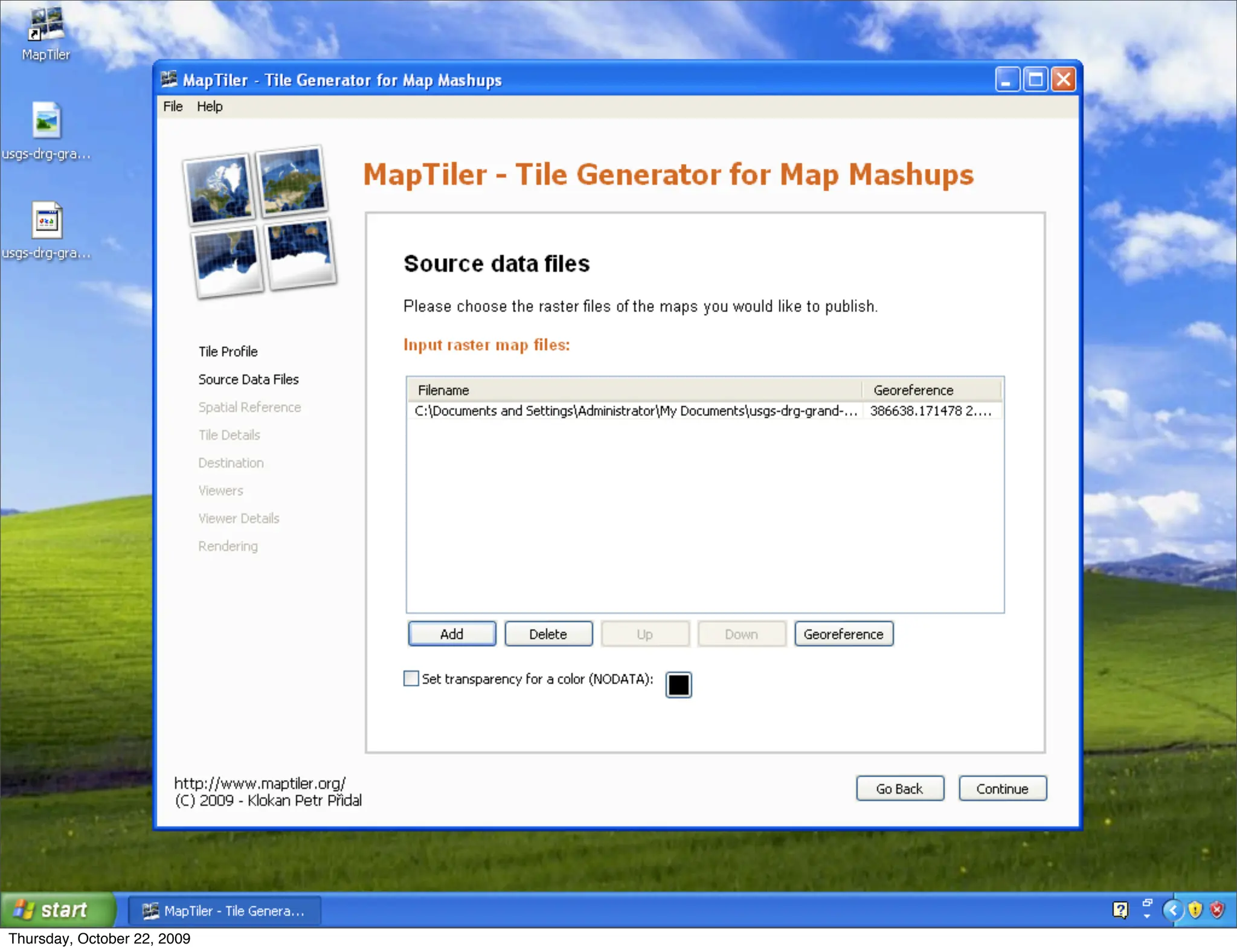This screenshot has height=952, width=1237.
Task: Expand hidden tray icons arrow
Action: point(1173,910)
